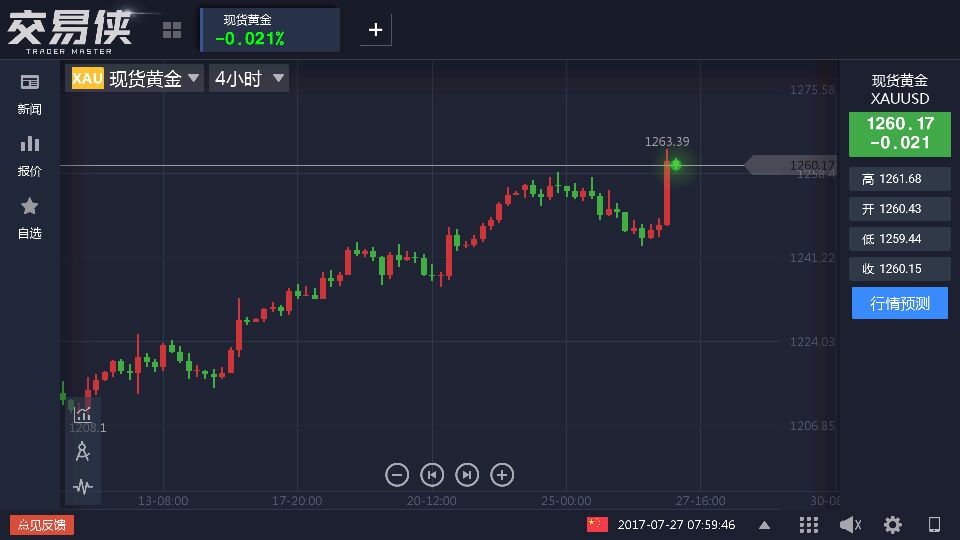This screenshot has height=540, width=960.
Task: Zoom in the chart with plus button
Action: coord(503,475)
